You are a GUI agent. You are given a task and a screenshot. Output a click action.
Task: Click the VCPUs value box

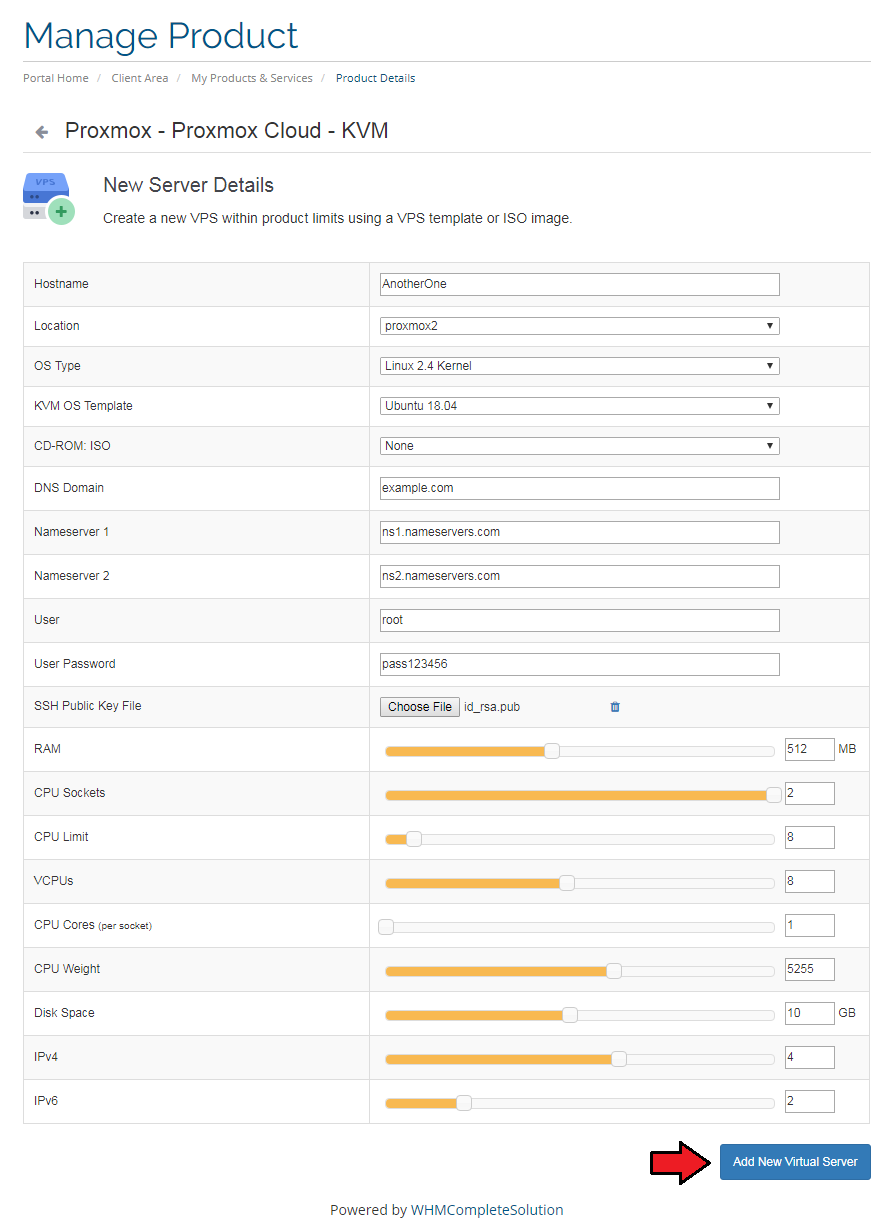pyautogui.click(x=809, y=882)
